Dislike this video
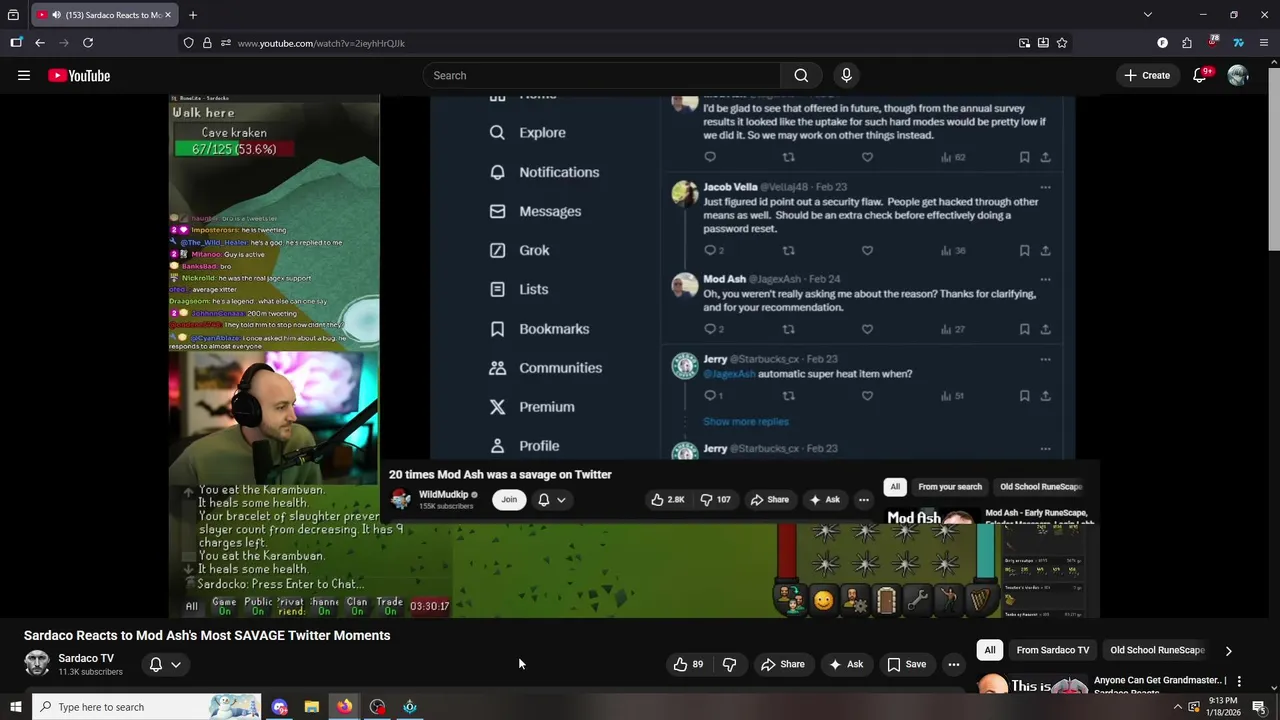This screenshot has height=720, width=1280. [x=730, y=664]
